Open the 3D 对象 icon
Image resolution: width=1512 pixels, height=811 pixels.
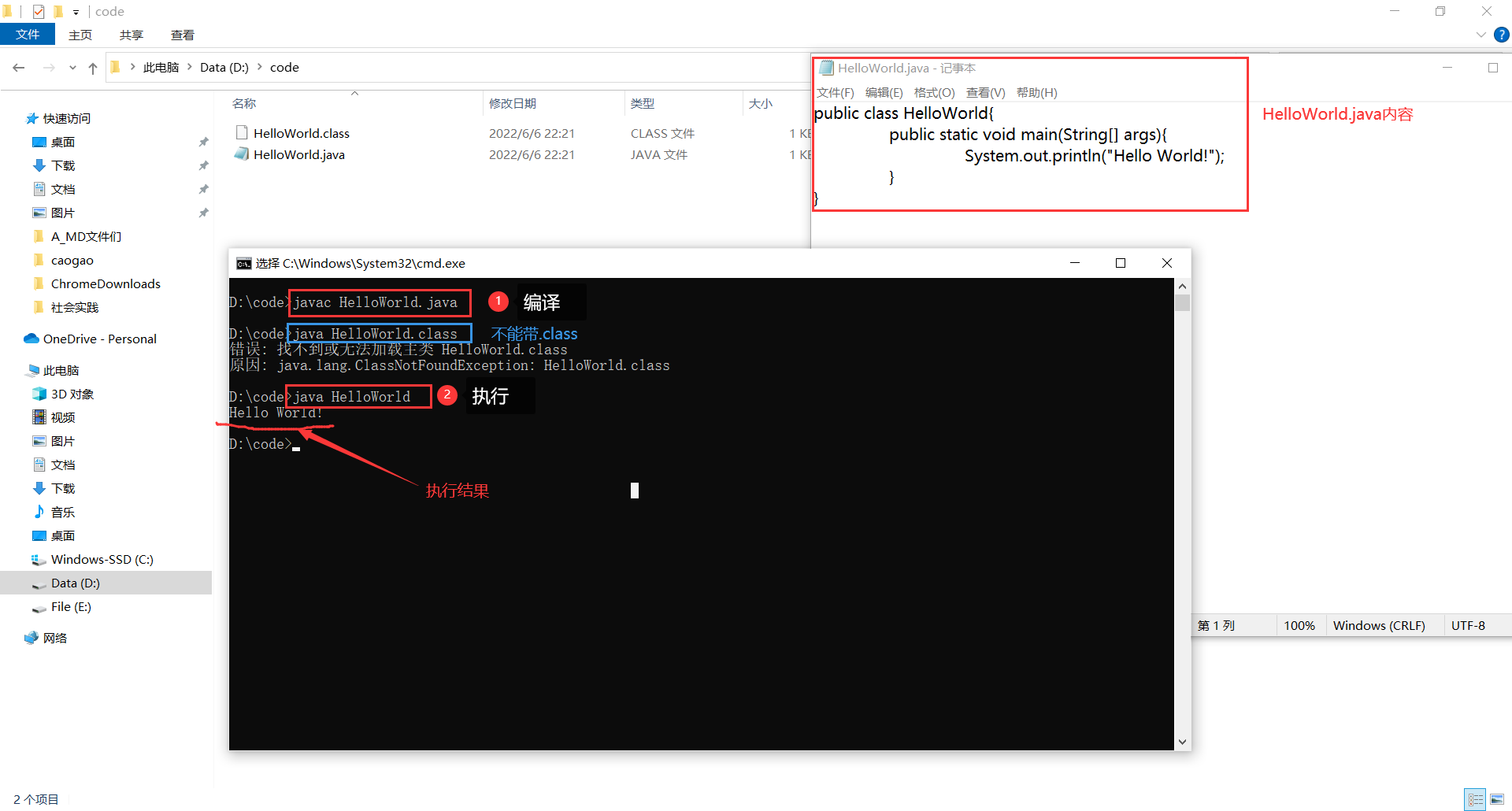pyautogui.click(x=39, y=394)
